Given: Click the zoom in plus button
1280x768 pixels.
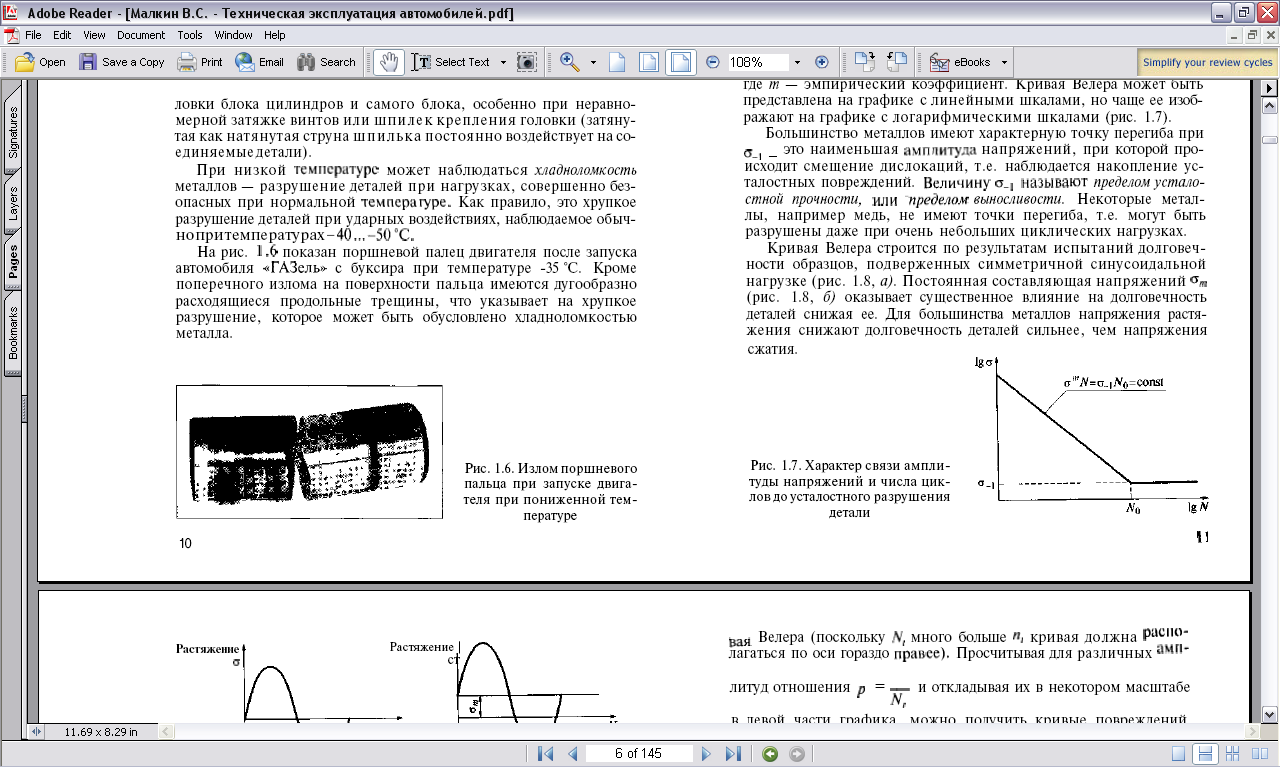Looking at the screenshot, I should (822, 62).
